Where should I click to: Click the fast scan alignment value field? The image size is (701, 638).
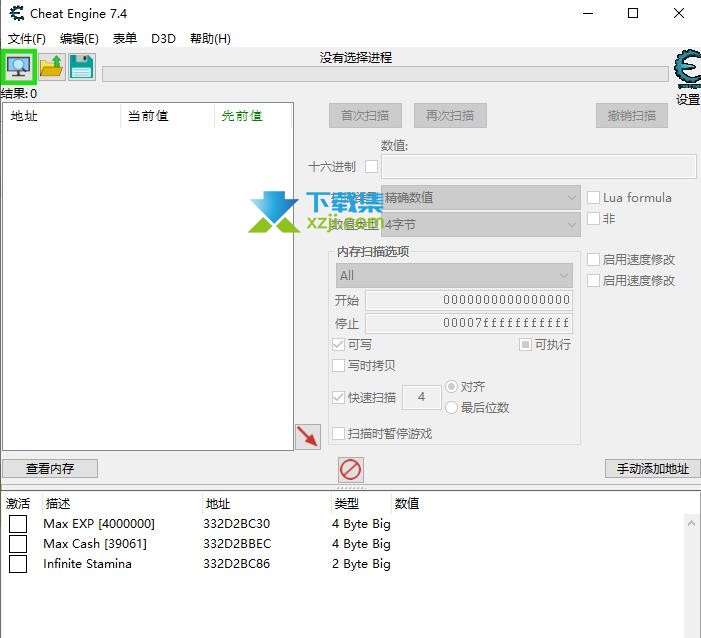(422, 397)
